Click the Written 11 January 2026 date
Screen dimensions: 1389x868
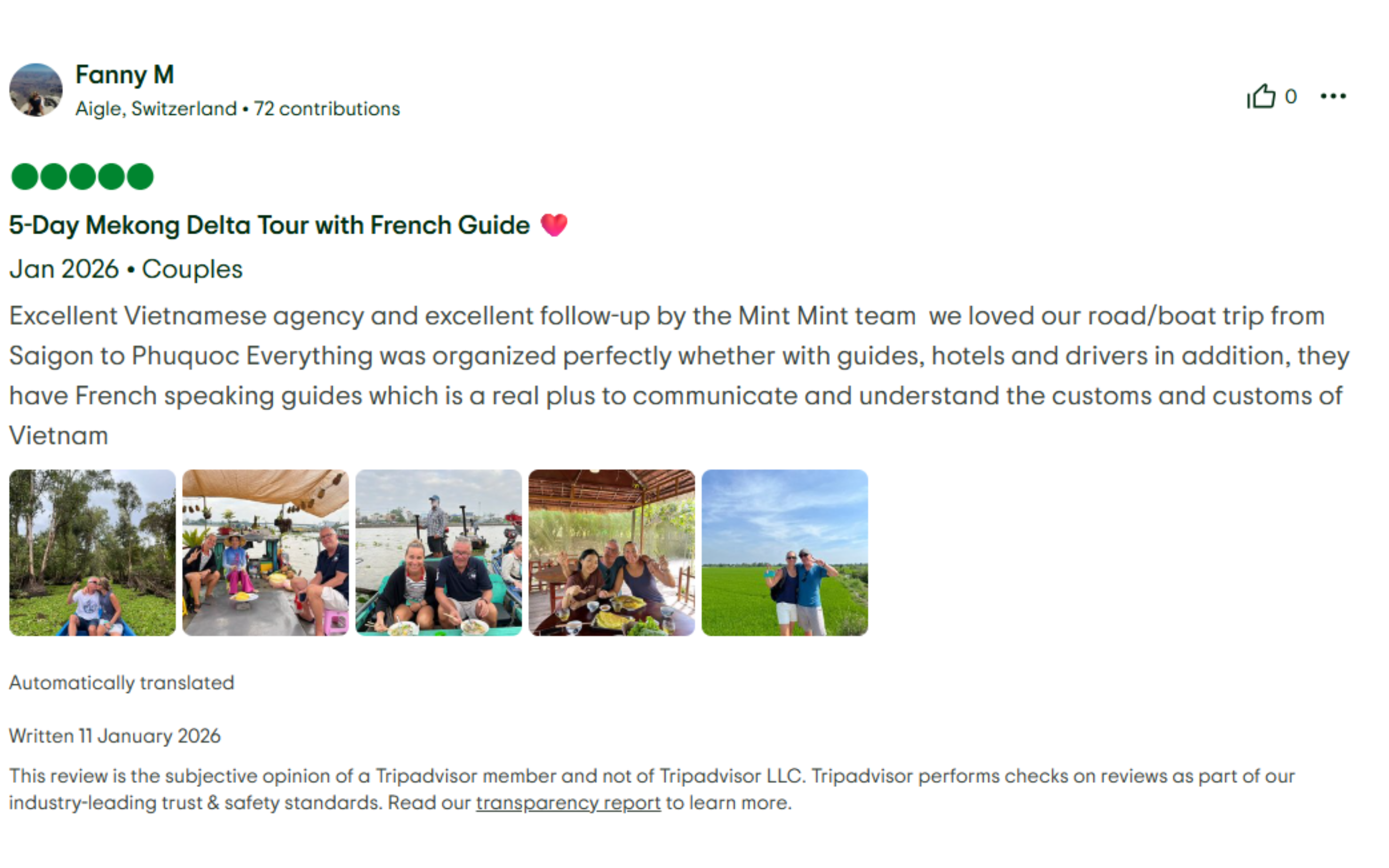(x=115, y=736)
